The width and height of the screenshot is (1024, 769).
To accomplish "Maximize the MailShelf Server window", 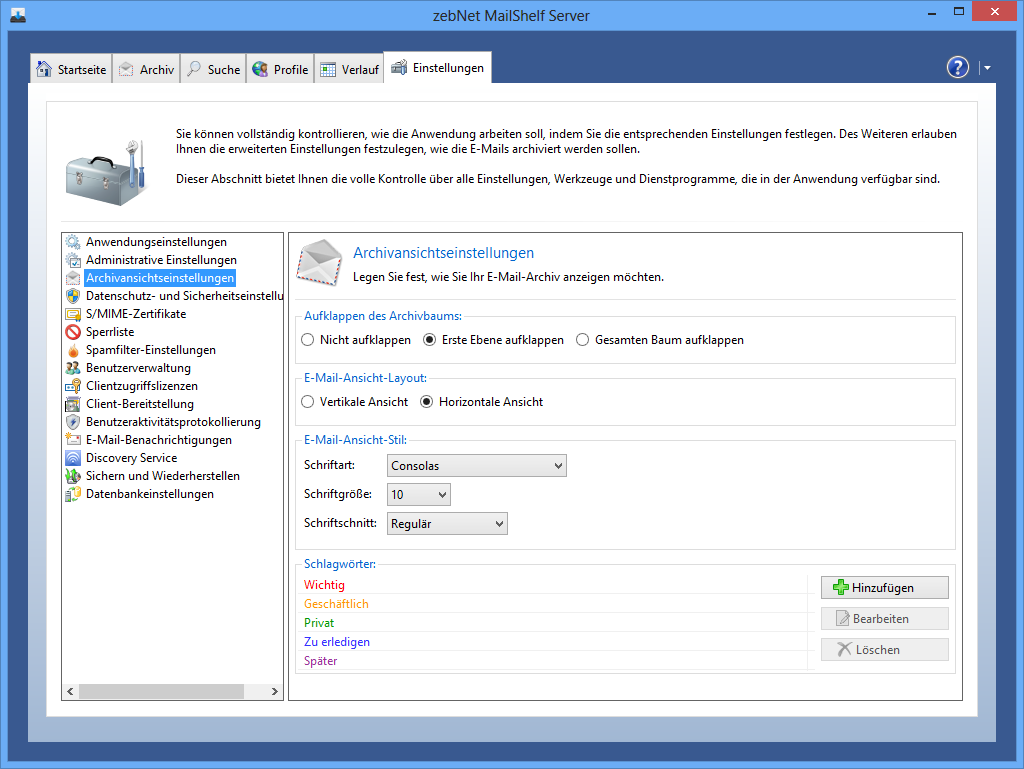I will coord(959,12).
